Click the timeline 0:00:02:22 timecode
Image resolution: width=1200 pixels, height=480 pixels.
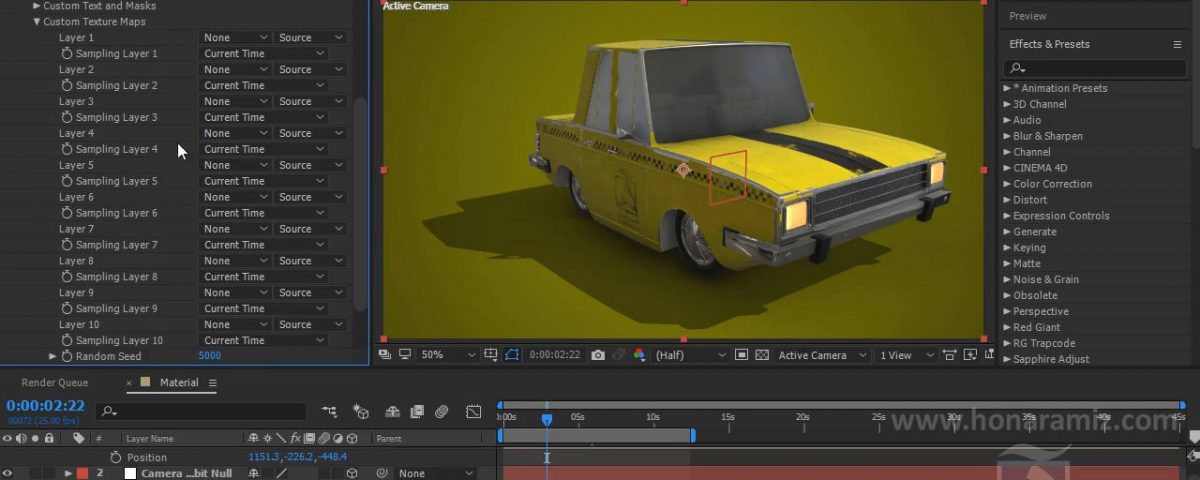46,405
